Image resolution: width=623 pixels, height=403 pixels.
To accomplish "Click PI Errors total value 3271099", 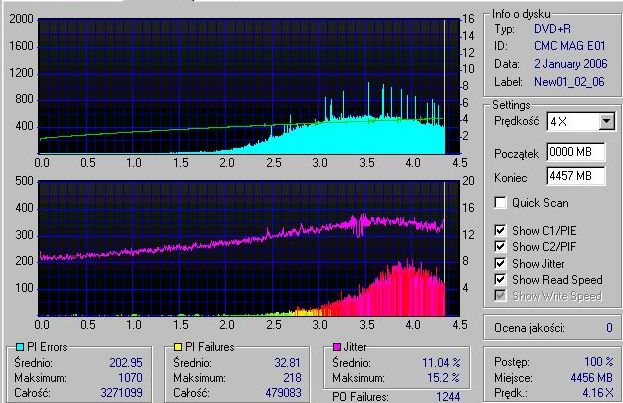I will 121,393.
